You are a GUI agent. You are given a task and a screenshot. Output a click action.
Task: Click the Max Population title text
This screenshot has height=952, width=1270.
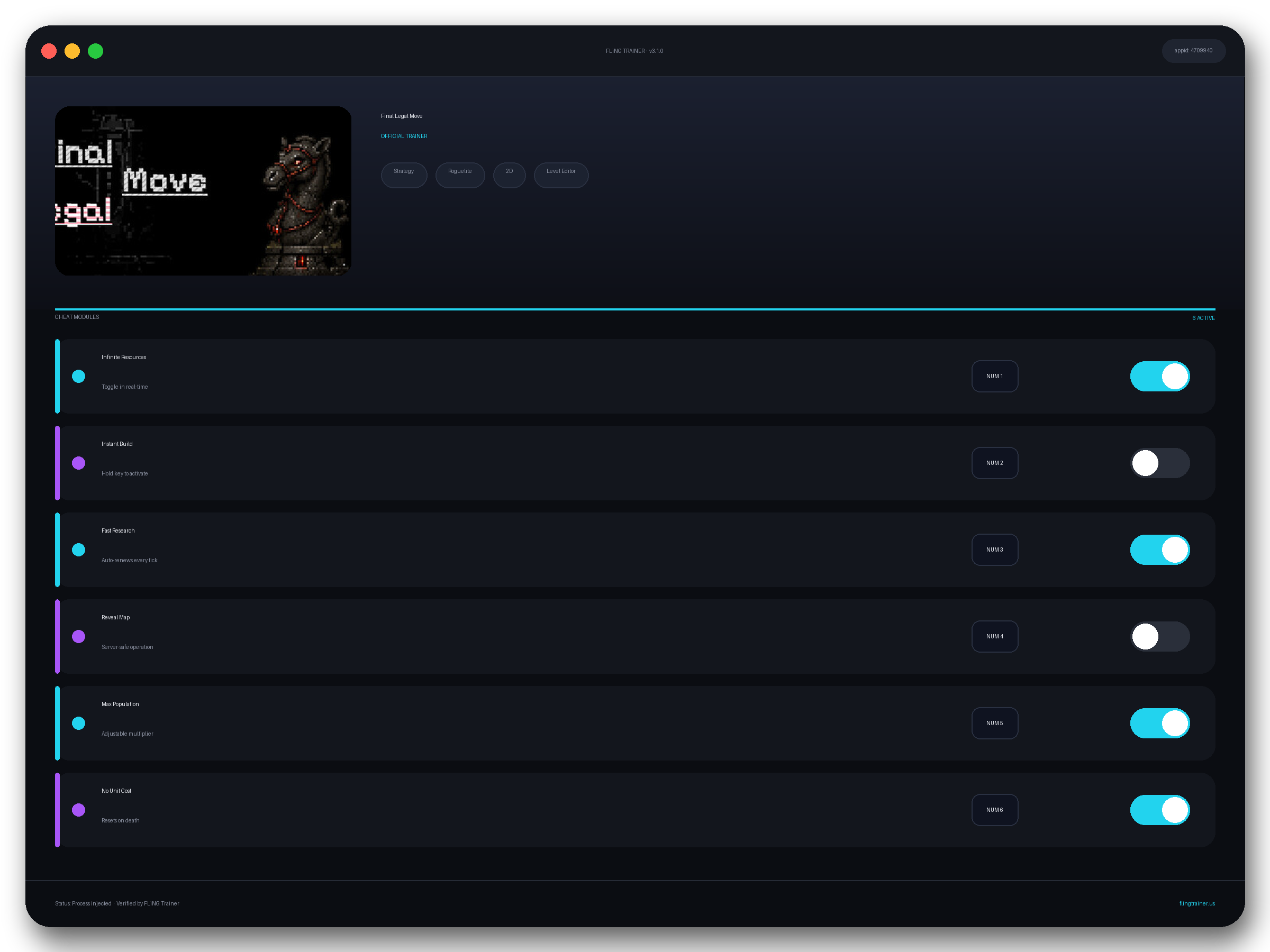click(x=120, y=703)
